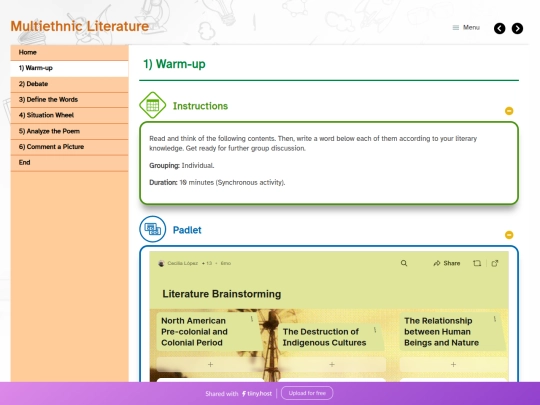Image resolution: width=540 pixels, height=405 pixels.
Task: Open the Home page in sidebar
Action: tap(69, 52)
